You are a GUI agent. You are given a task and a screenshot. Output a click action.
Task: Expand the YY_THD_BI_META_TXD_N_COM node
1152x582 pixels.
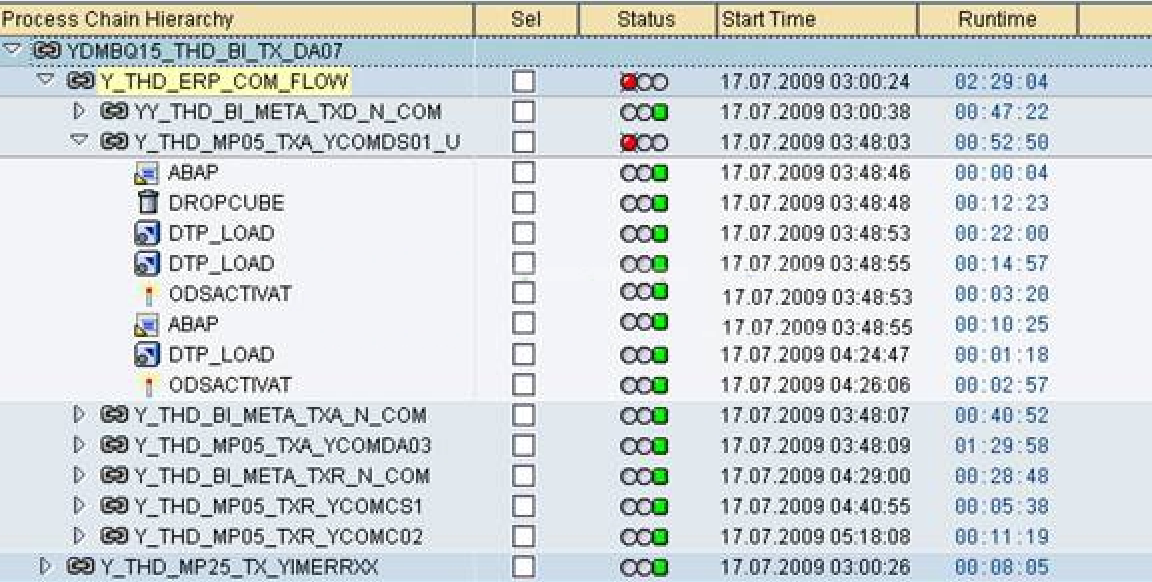tap(79, 111)
